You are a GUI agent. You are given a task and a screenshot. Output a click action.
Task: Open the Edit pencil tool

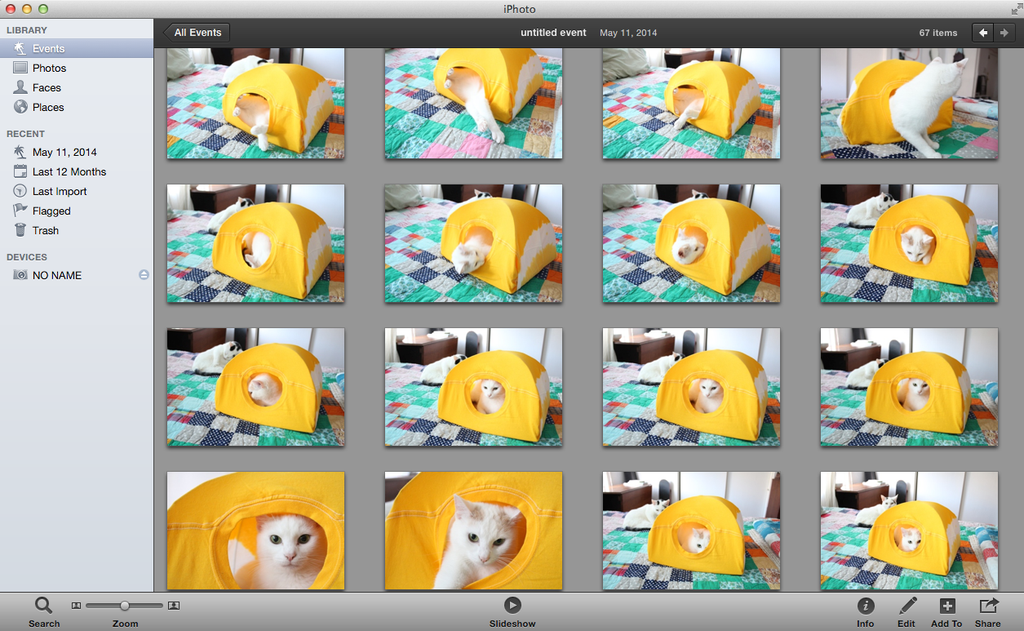906,606
